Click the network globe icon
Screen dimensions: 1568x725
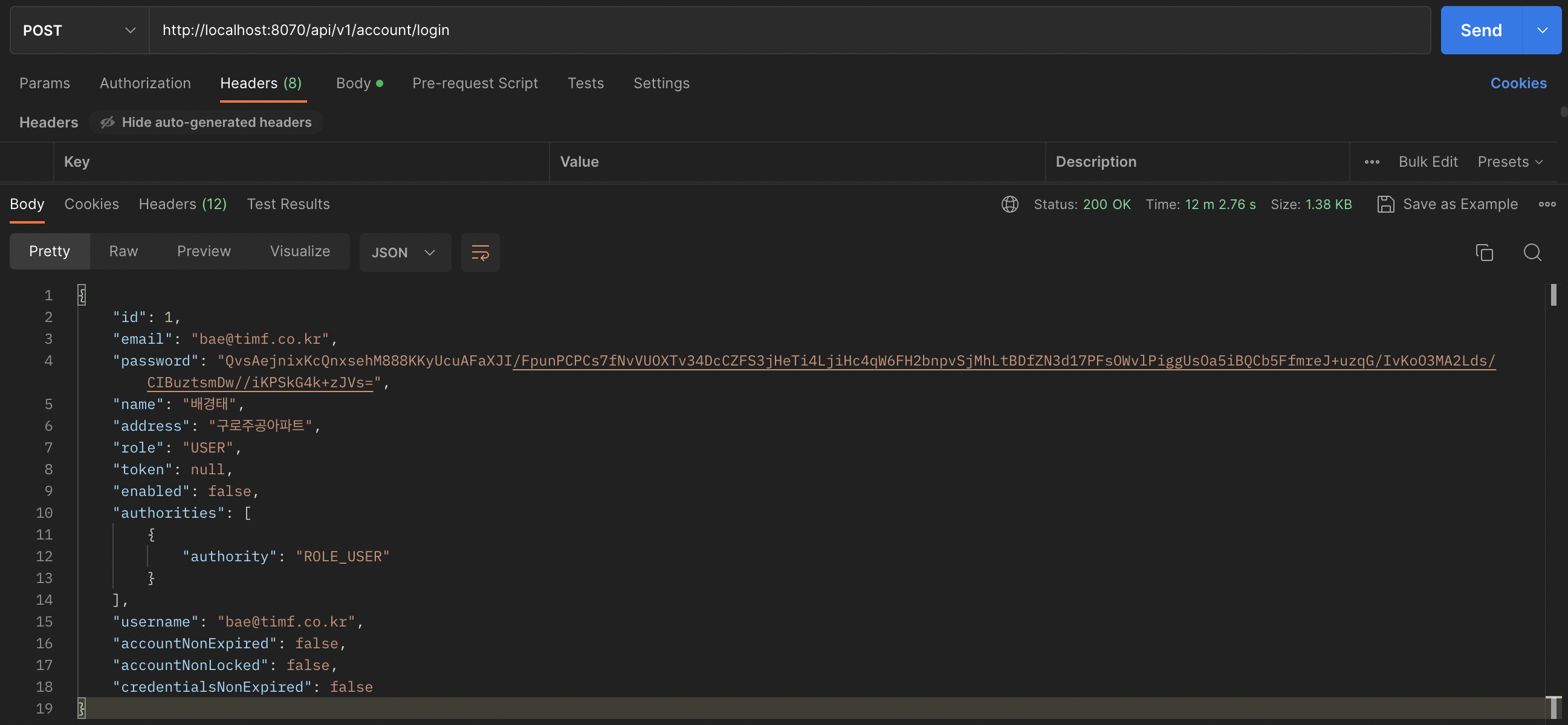[1009, 204]
